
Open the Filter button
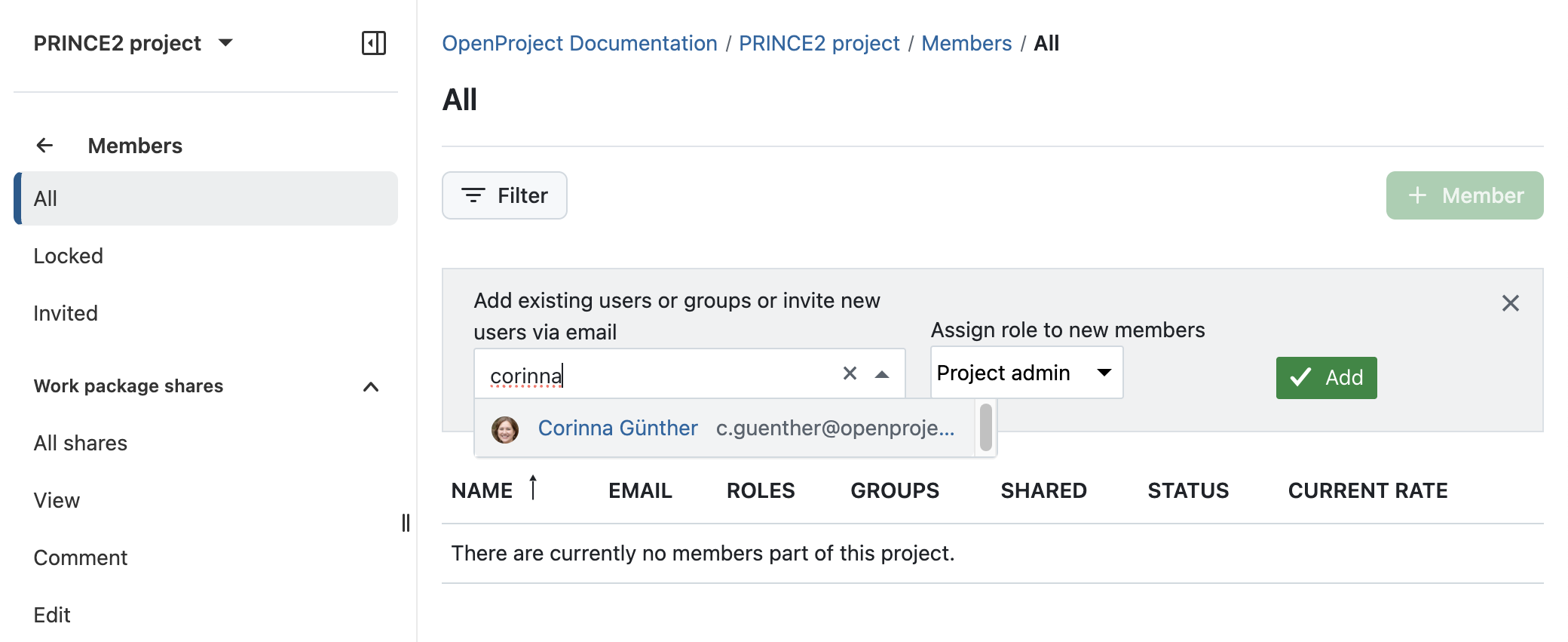tap(504, 195)
